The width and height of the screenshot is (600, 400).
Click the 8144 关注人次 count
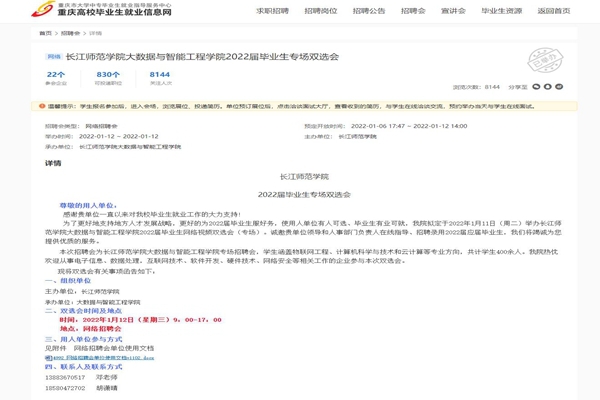pos(160,78)
